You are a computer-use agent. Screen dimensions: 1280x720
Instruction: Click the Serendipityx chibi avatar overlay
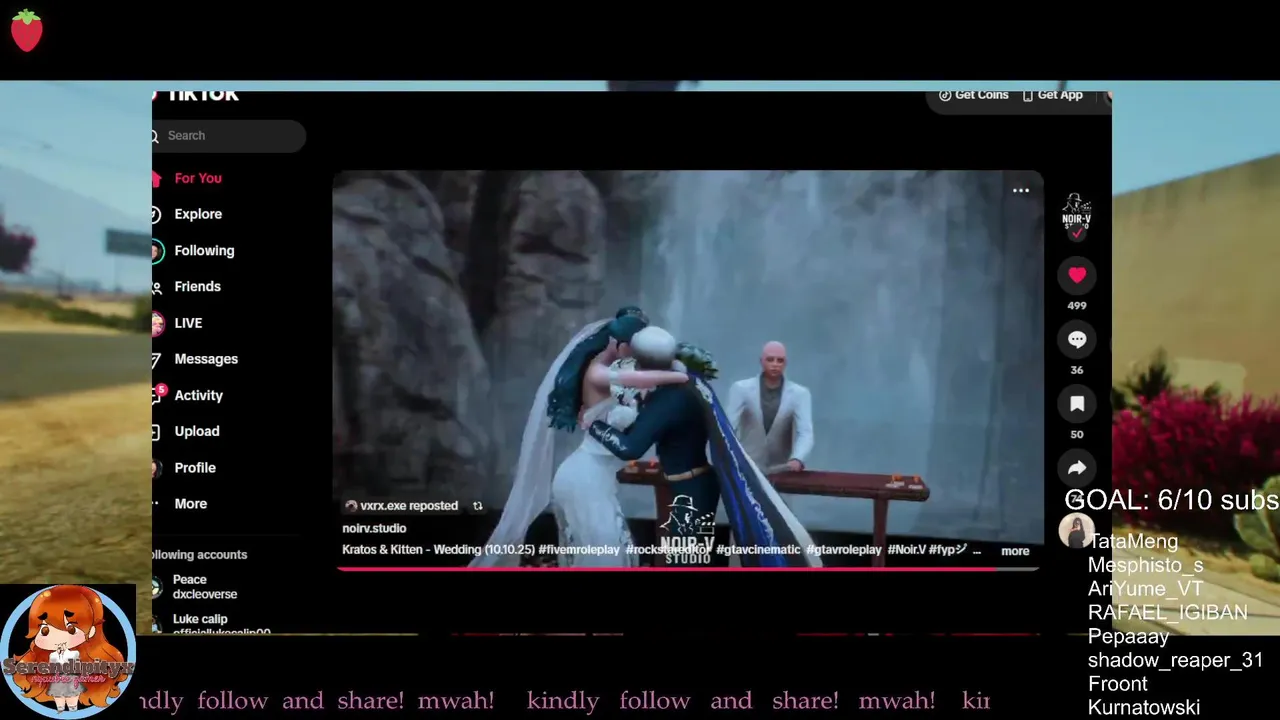[x=68, y=651]
